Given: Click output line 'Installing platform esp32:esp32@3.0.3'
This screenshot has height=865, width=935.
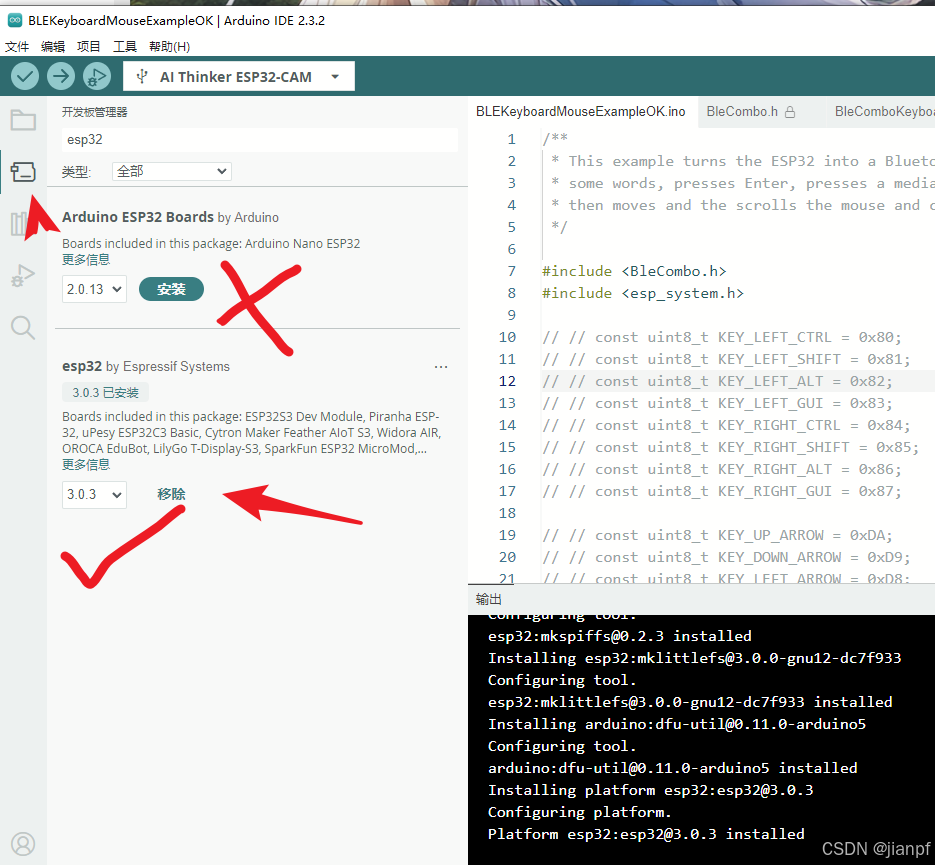Looking at the screenshot, I should [651, 790].
